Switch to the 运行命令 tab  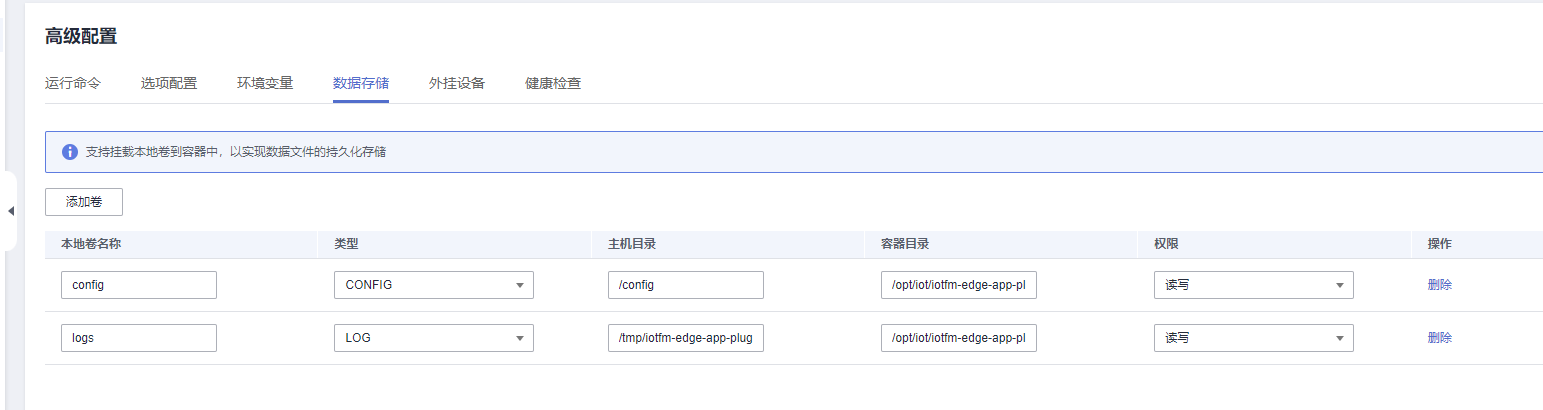[73, 83]
